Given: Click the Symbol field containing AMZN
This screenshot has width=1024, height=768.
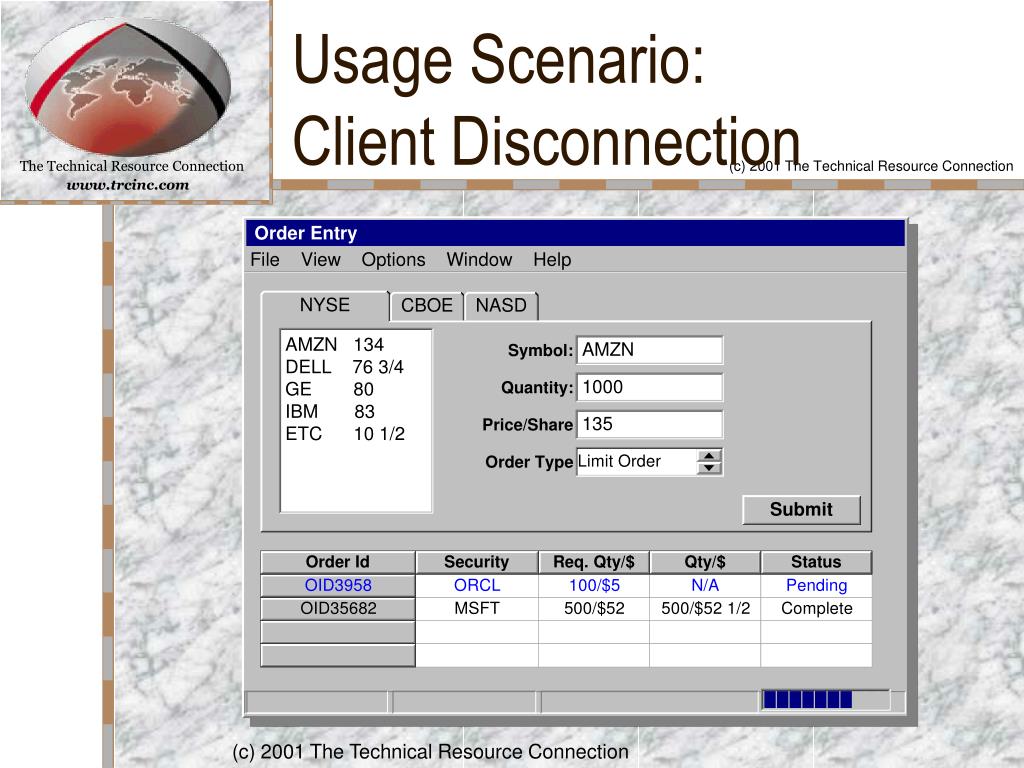Looking at the screenshot, I should (x=650, y=350).
